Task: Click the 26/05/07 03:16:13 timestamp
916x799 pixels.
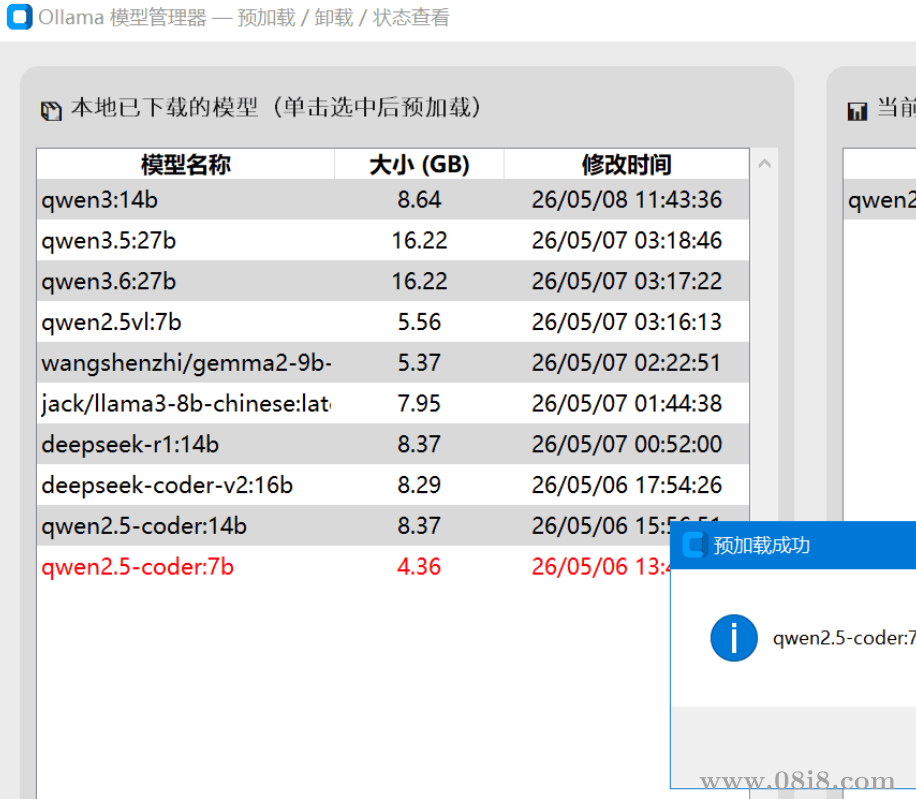Action: point(627,322)
